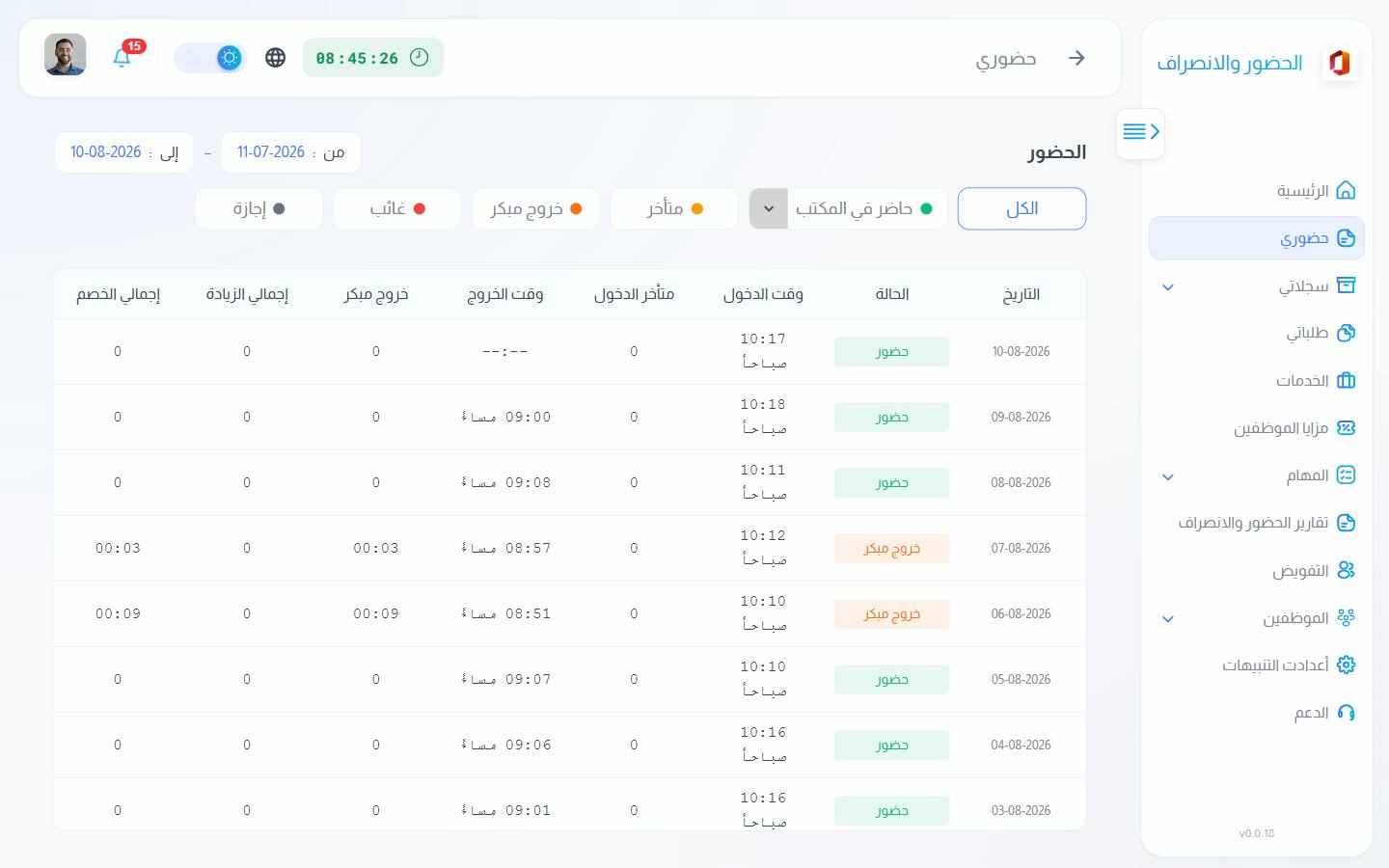The height and width of the screenshot is (868, 1389).
Task: Open the language globe icon
Action: (275, 58)
